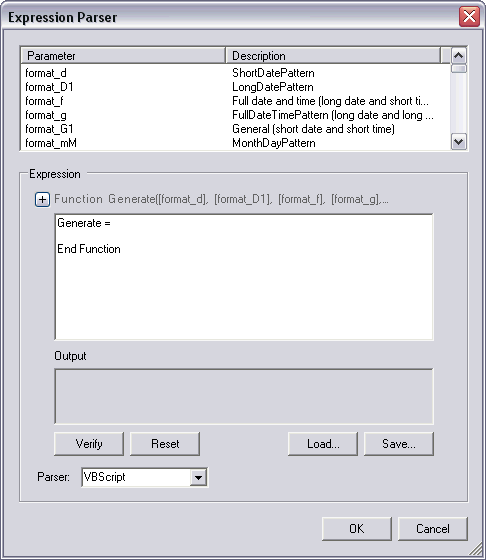
Task: Select the format_D1 parameter row
Action: [x=236, y=87]
